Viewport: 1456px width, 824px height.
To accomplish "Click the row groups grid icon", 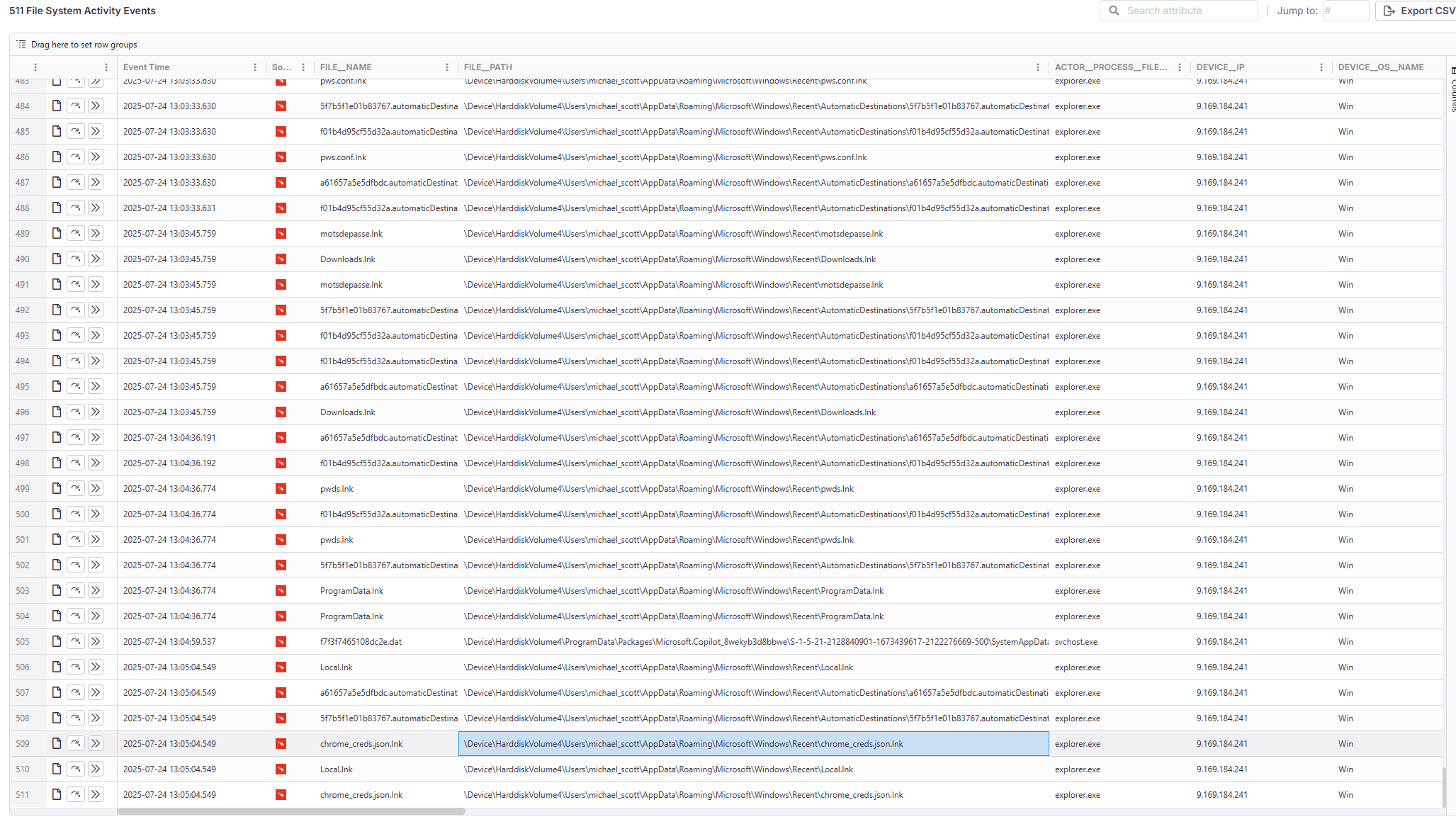I will tap(21, 44).
